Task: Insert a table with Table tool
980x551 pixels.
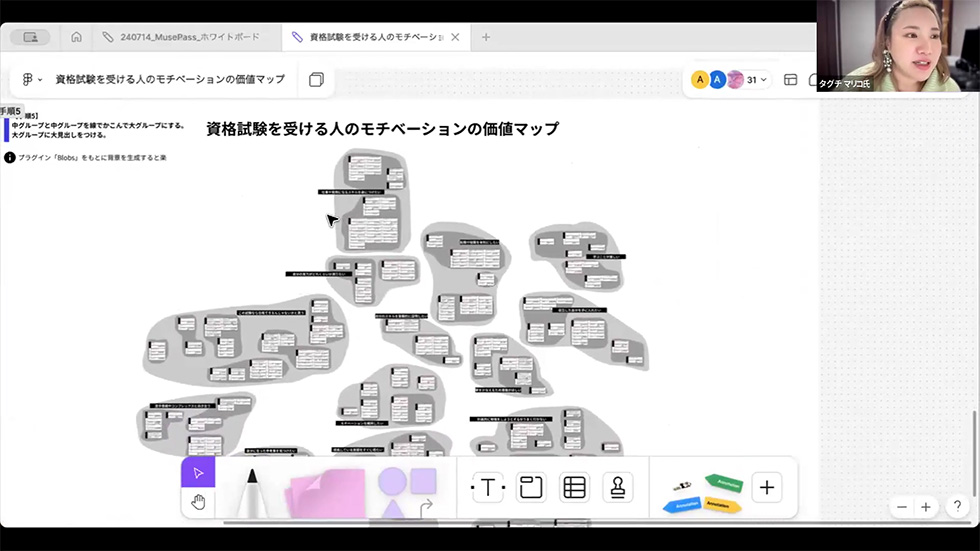Action: click(574, 487)
